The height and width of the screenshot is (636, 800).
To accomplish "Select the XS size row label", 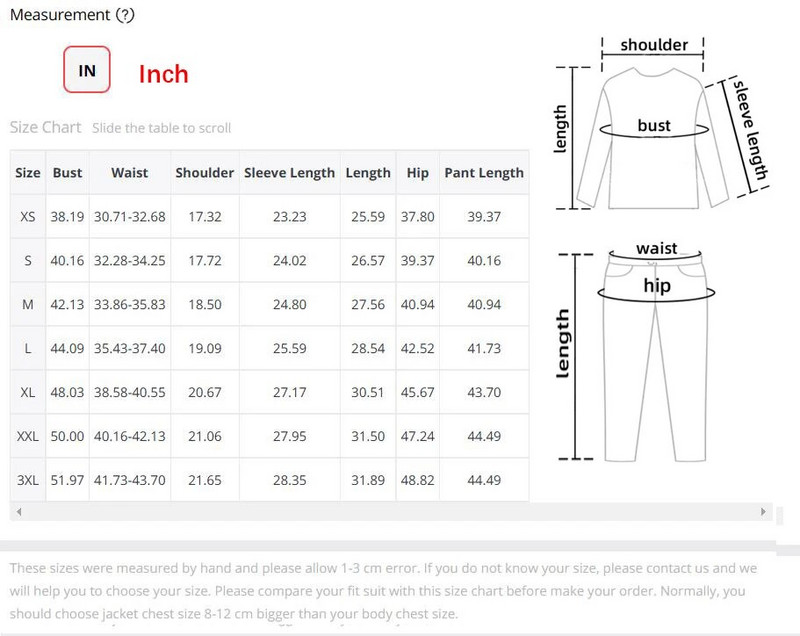I will click(28, 217).
